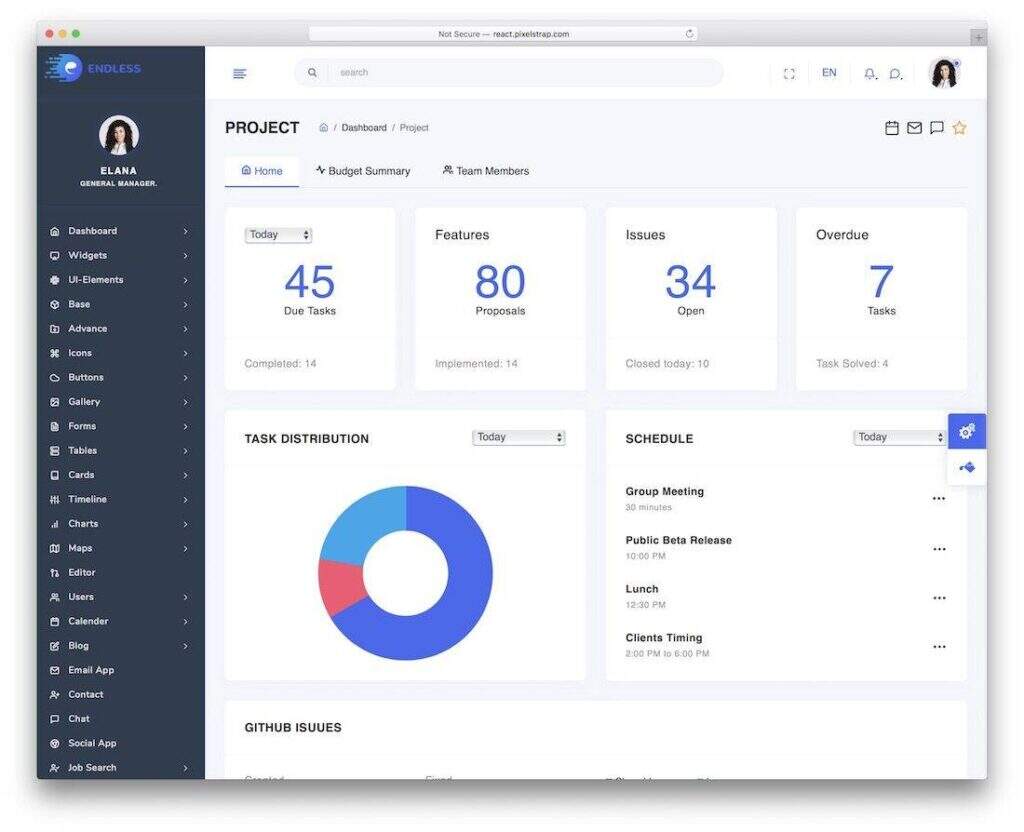
Task: Open Email App from the sidebar
Action: tap(90, 670)
